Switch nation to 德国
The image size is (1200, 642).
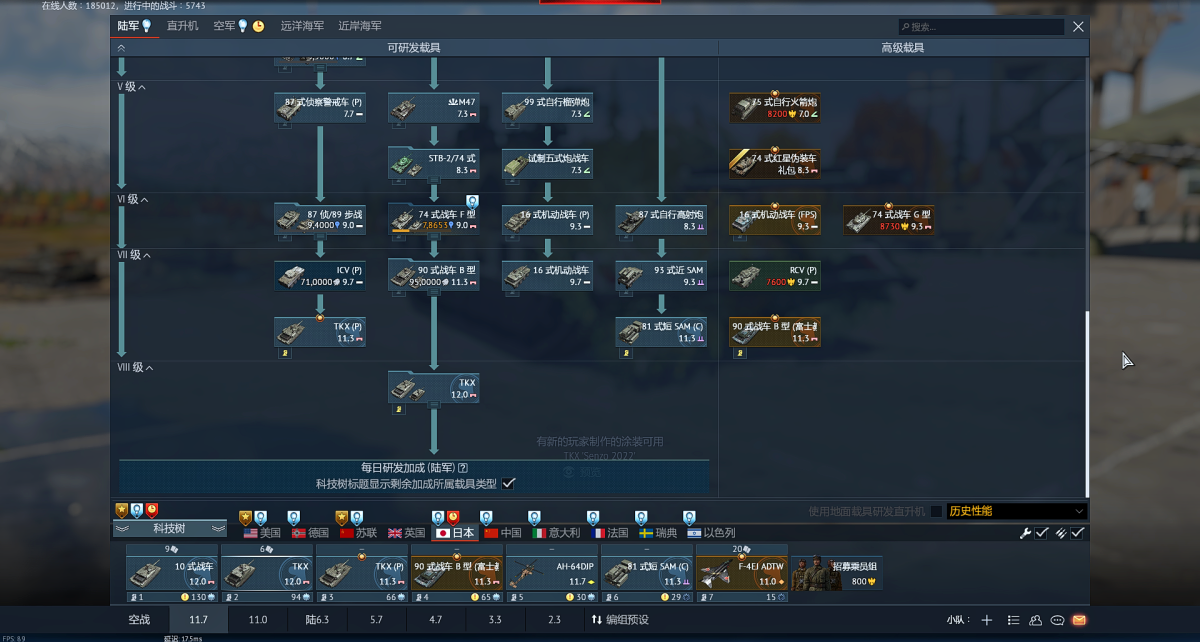click(311, 533)
